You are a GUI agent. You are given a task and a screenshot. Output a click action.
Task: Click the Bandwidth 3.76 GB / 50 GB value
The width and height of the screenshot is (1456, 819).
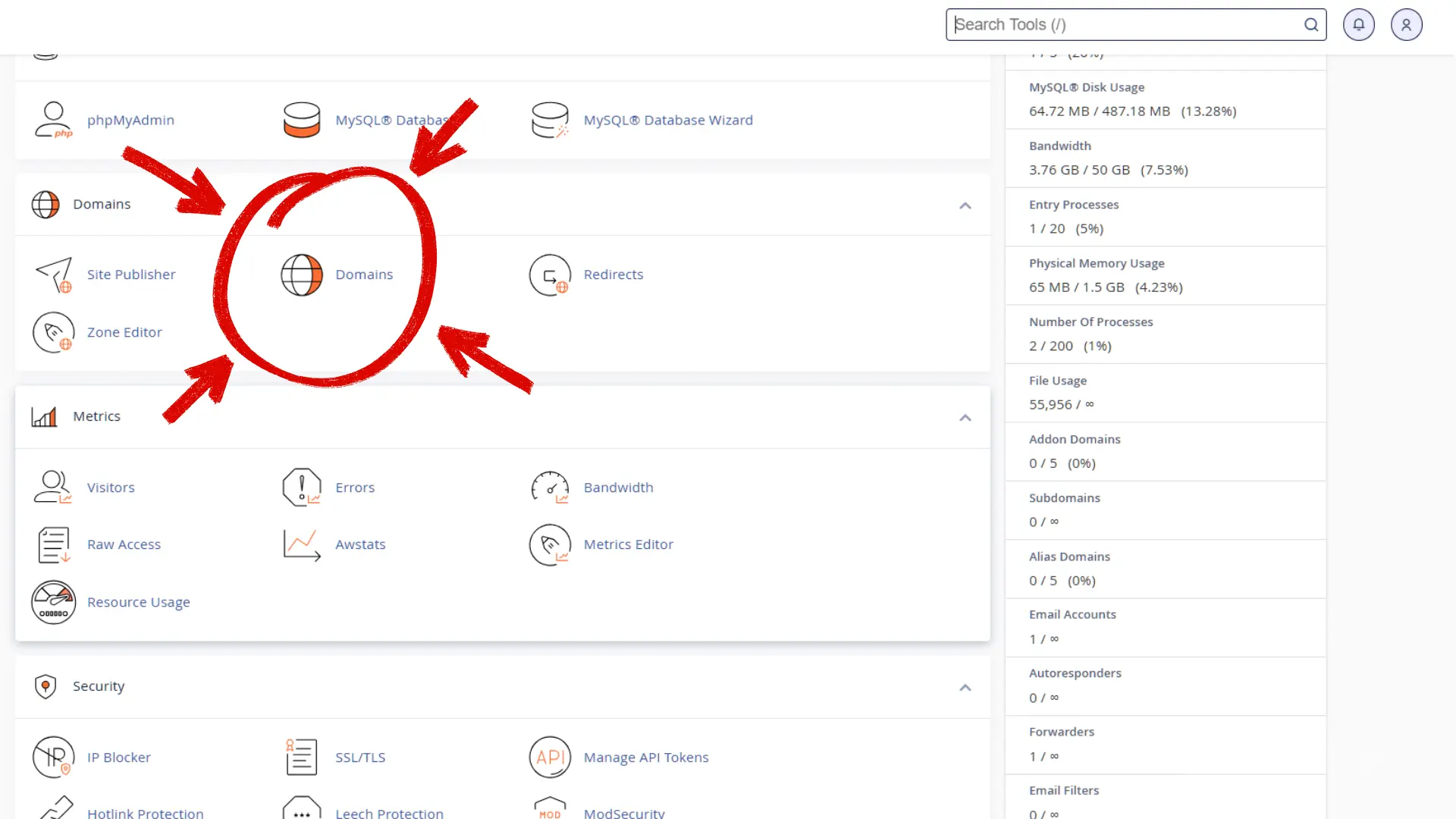coord(1109,170)
